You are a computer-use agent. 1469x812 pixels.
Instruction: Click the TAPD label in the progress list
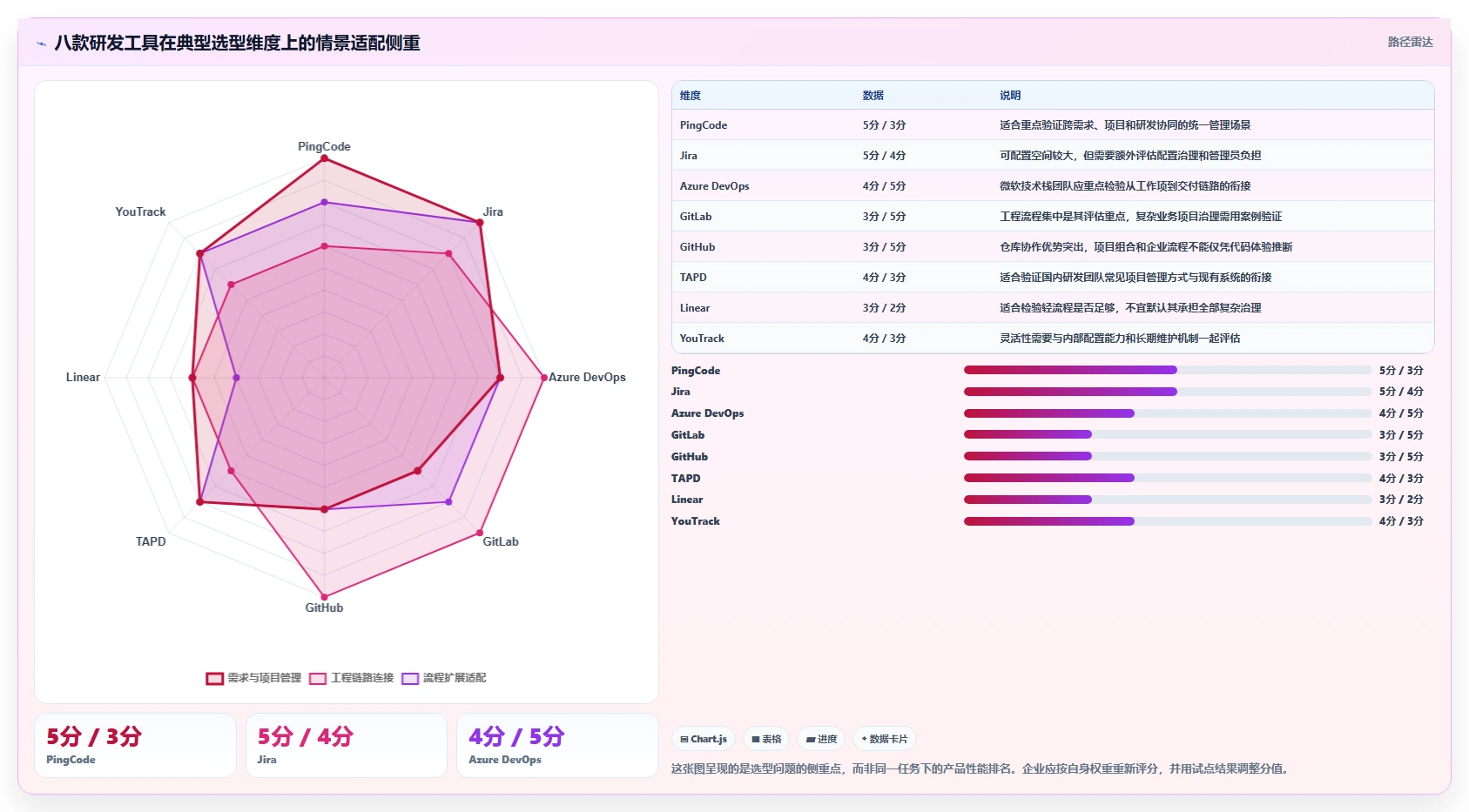pos(685,478)
